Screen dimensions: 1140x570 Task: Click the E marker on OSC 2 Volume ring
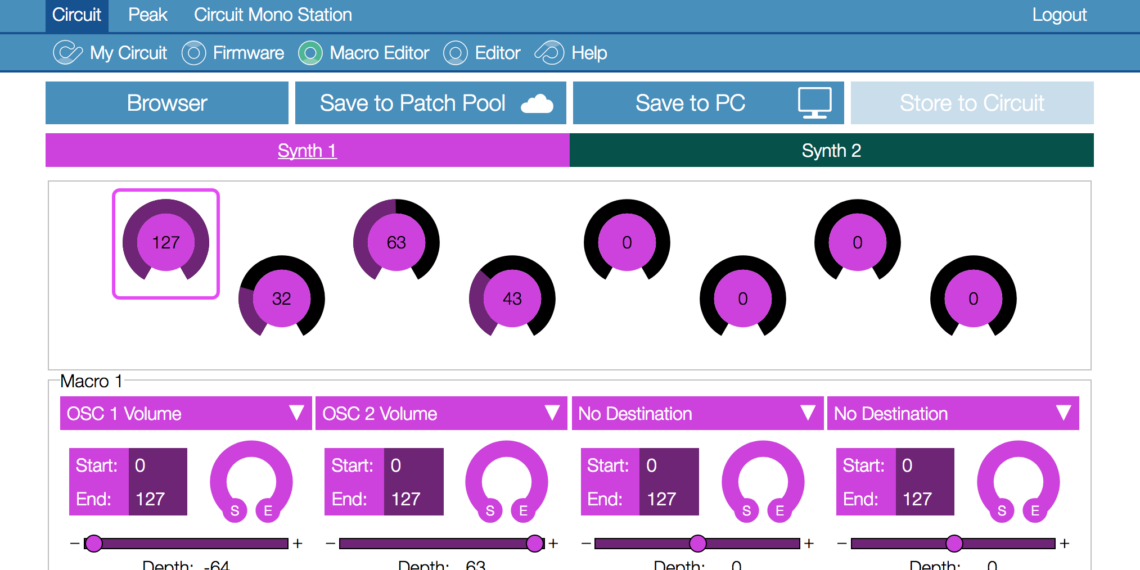pyautogui.click(x=522, y=511)
